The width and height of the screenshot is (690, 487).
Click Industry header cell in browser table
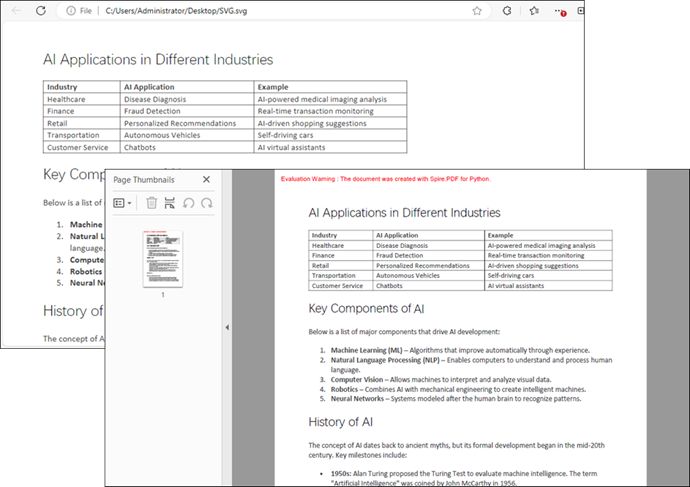(x=81, y=87)
